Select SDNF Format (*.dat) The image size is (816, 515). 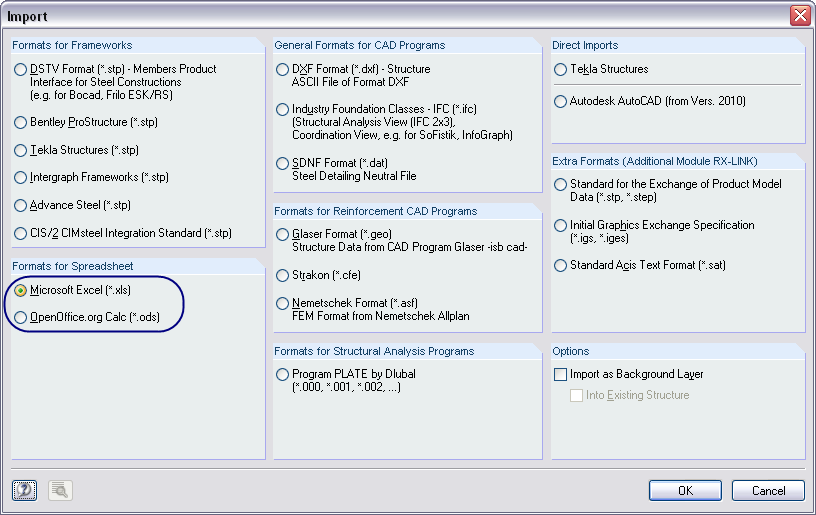tap(283, 163)
